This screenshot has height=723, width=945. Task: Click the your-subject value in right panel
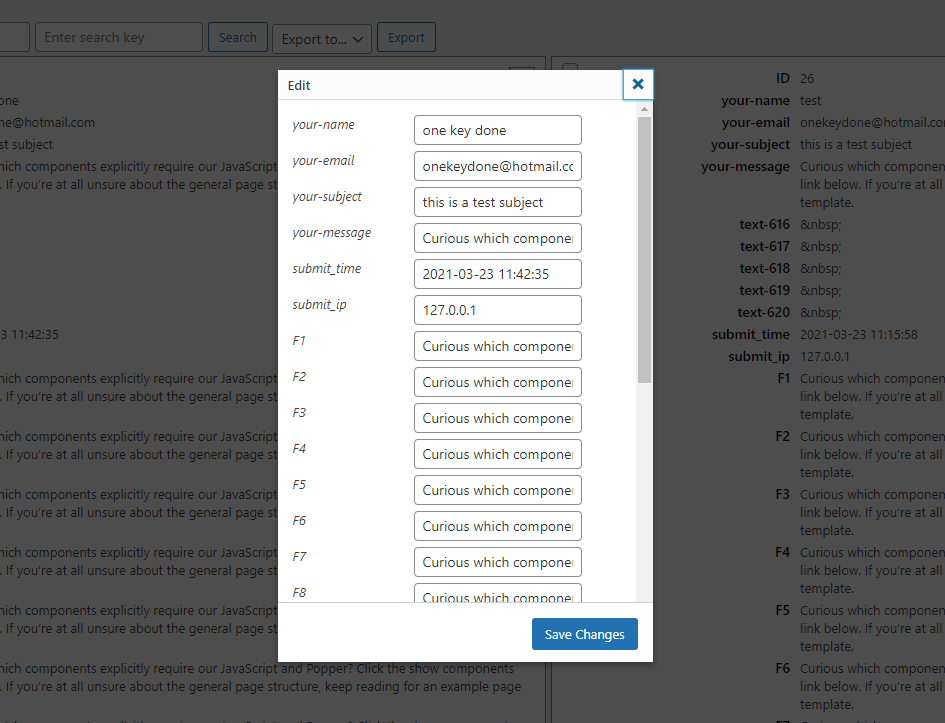pos(856,145)
